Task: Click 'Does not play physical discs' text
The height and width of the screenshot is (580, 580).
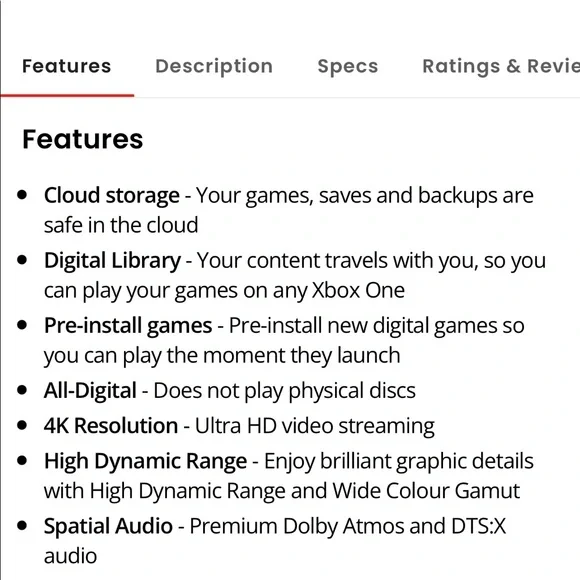Action: pos(284,391)
